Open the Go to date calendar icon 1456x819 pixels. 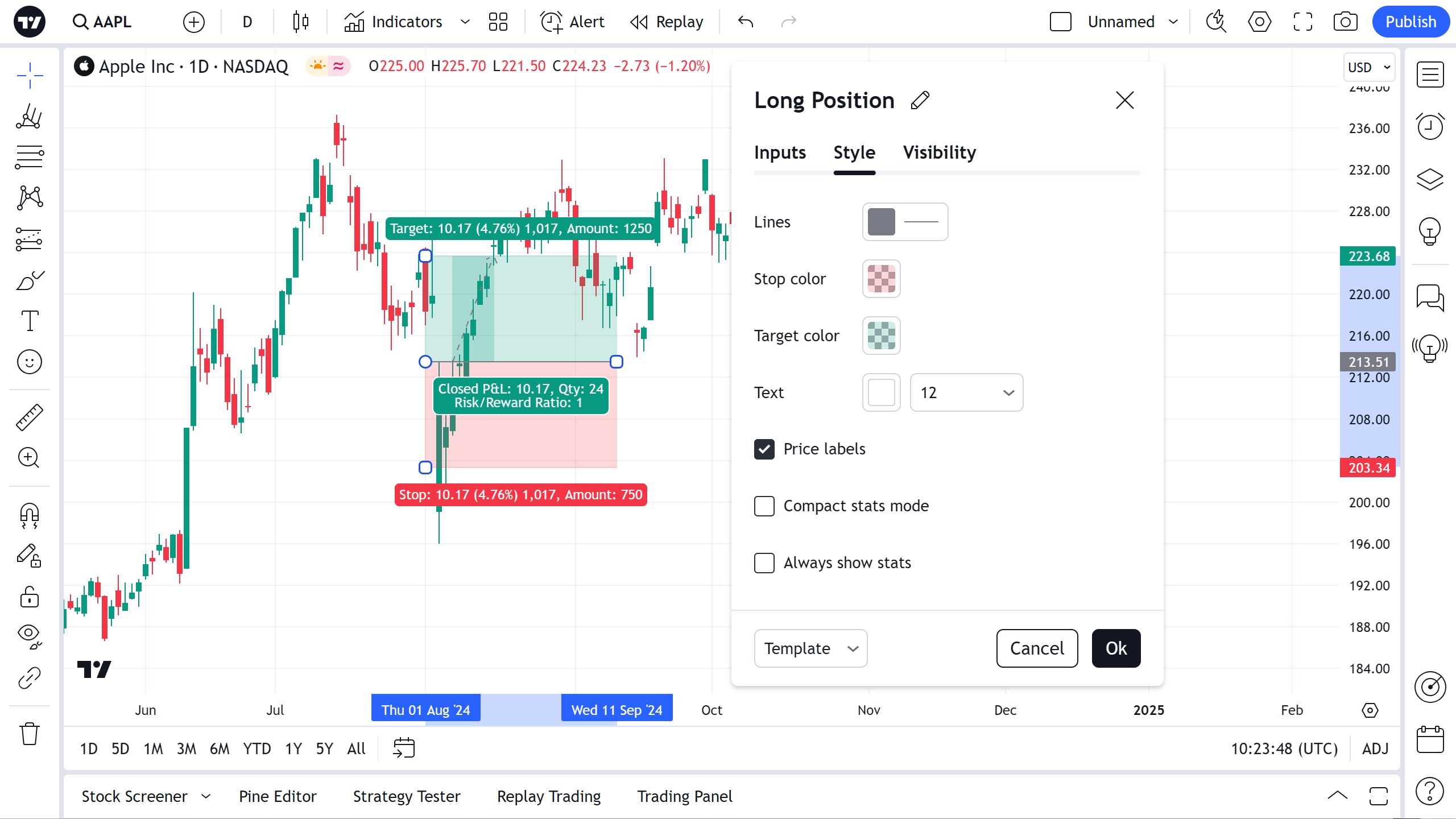[404, 748]
